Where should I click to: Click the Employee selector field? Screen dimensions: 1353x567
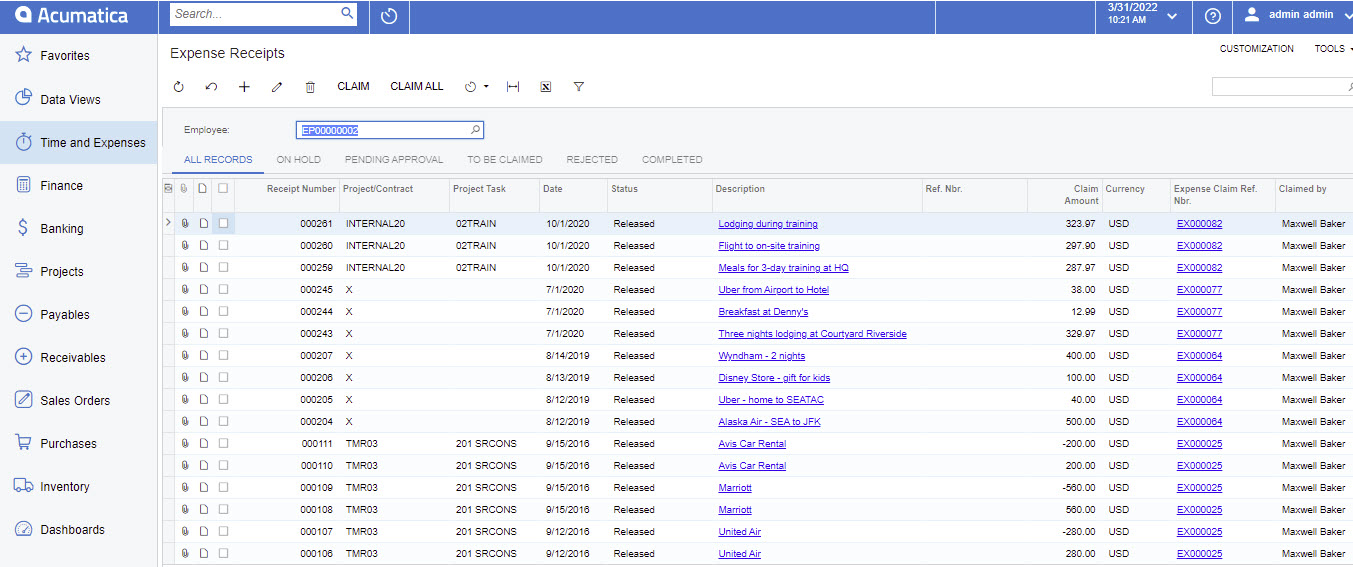point(385,131)
